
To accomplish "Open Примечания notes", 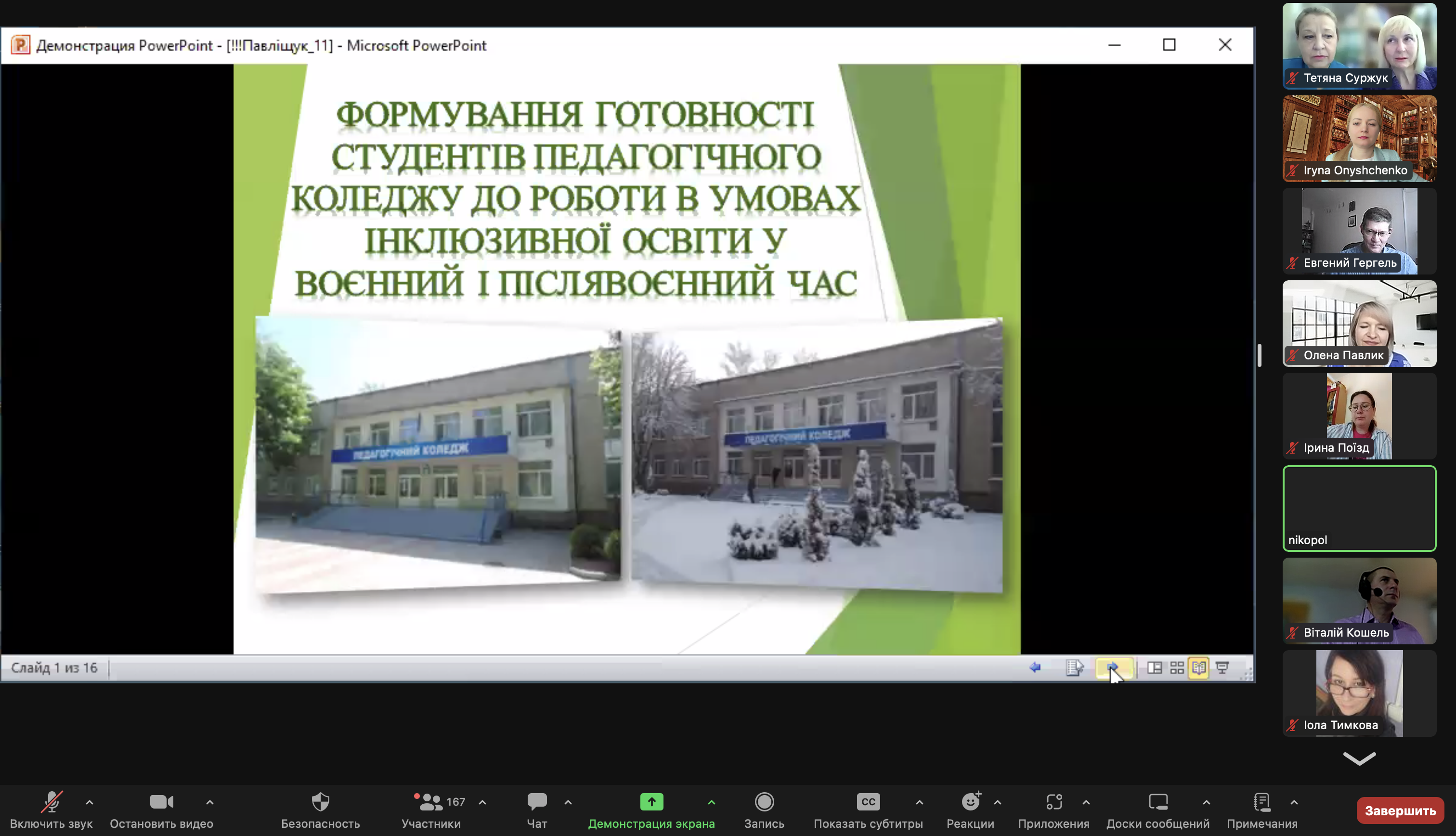I will coord(1262,810).
